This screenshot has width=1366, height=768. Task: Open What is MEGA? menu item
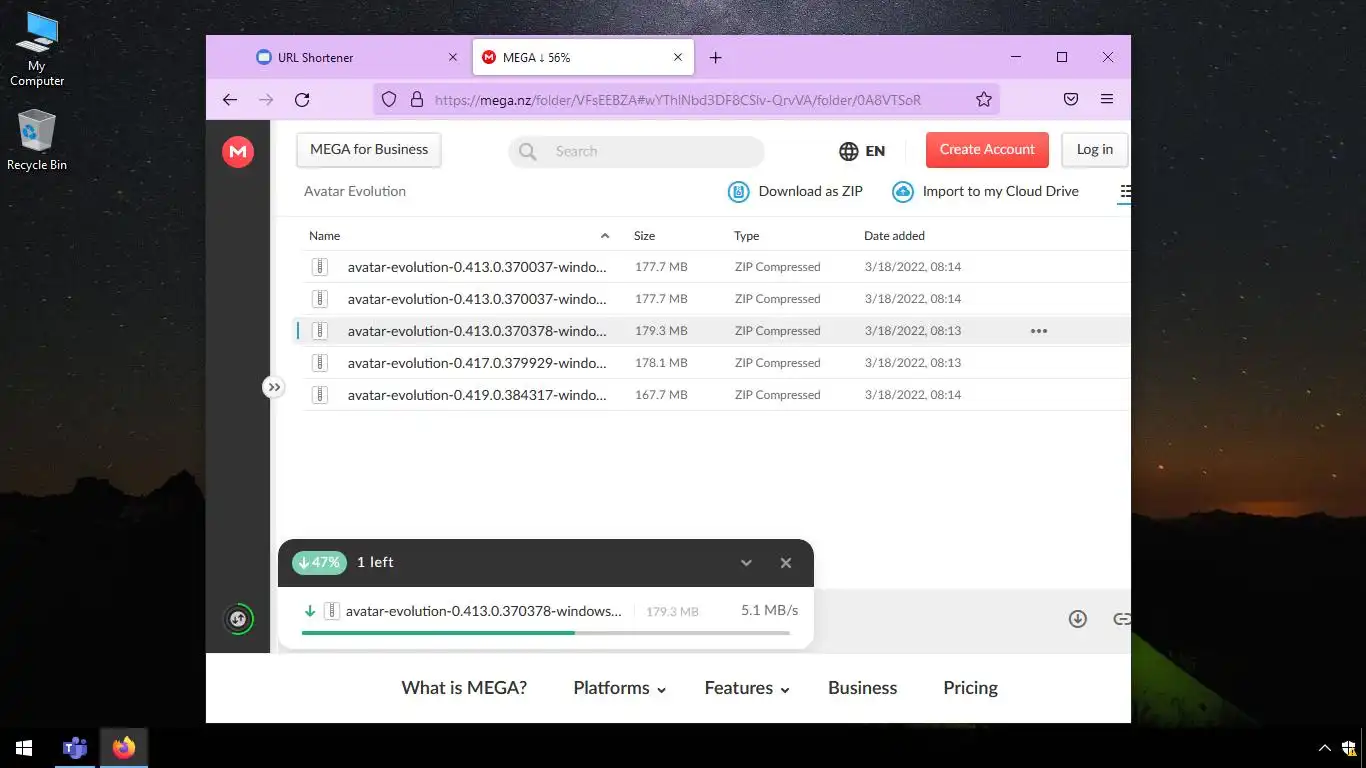(x=464, y=688)
